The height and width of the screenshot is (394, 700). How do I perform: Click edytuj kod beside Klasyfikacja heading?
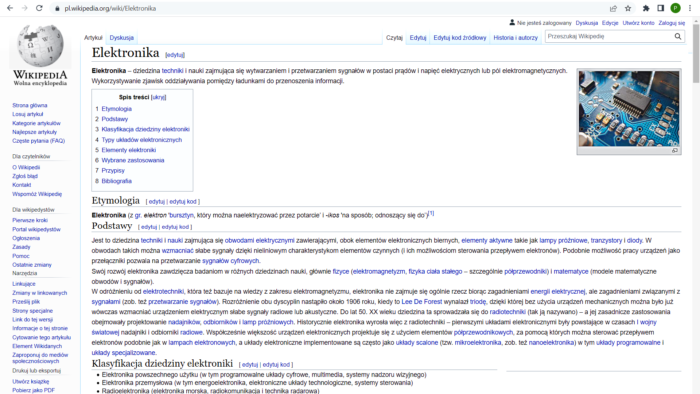point(276,365)
